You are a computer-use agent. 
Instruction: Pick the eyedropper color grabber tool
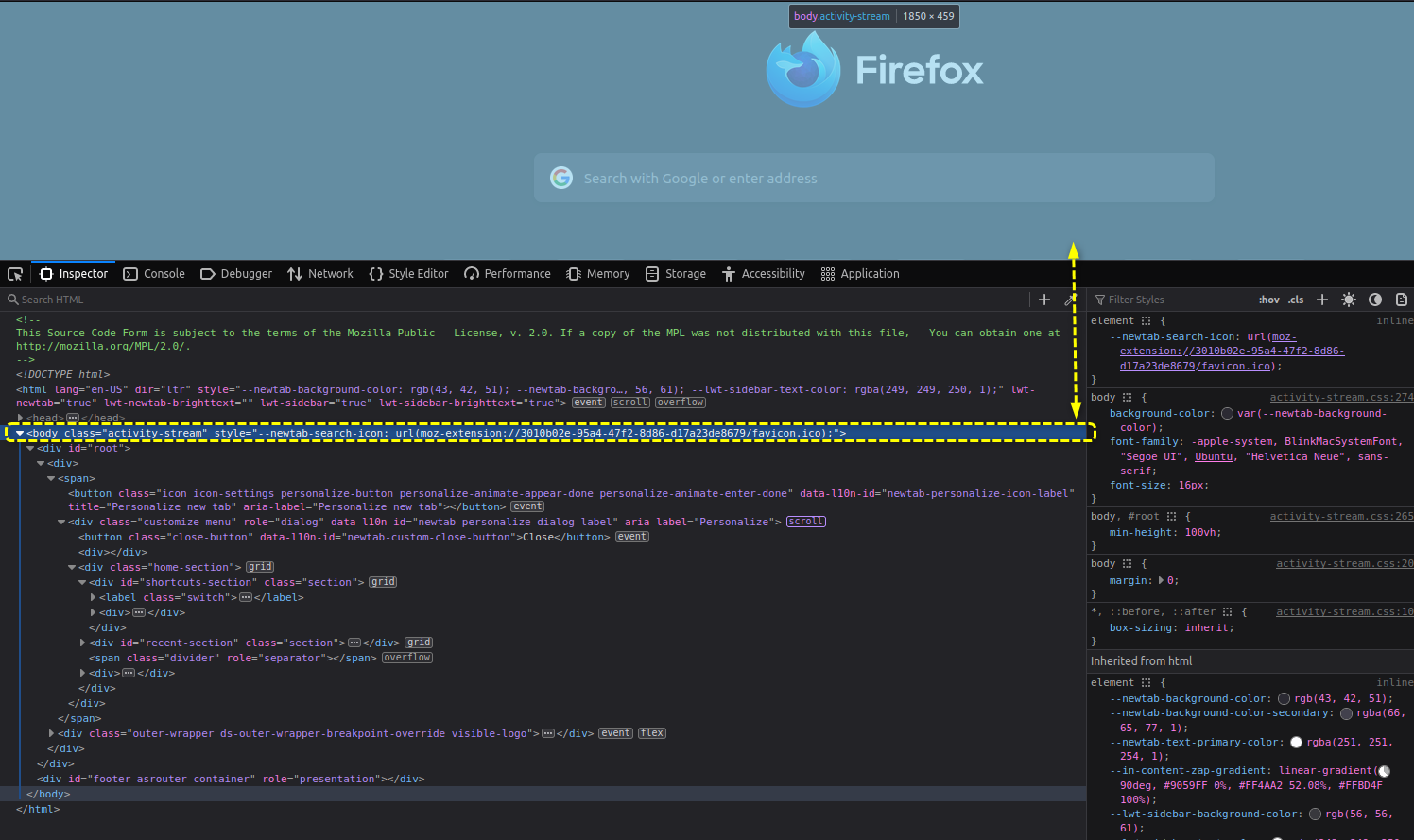tap(1070, 300)
